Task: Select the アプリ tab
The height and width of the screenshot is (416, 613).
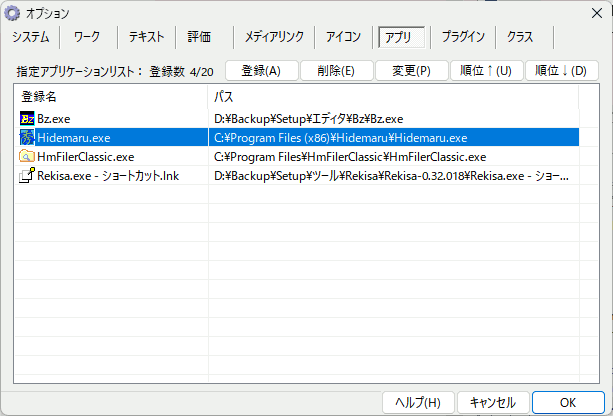Action: [x=401, y=37]
